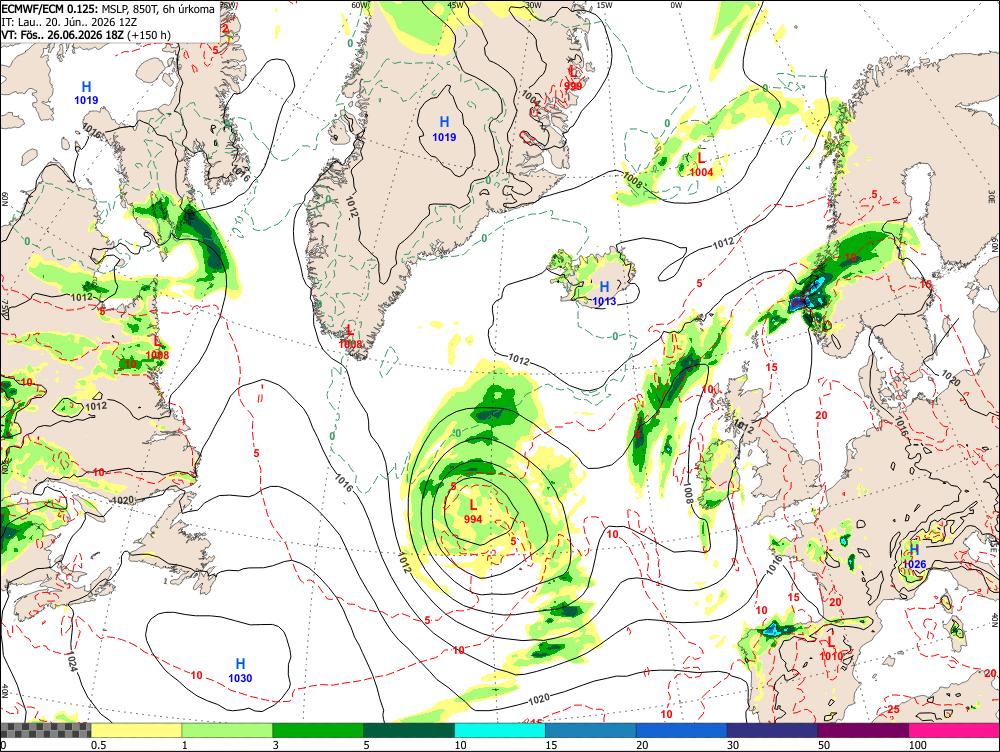Pick the royal blue 20–30 legend swatch
Screen dimensions: 1000x752
pos(682,730)
